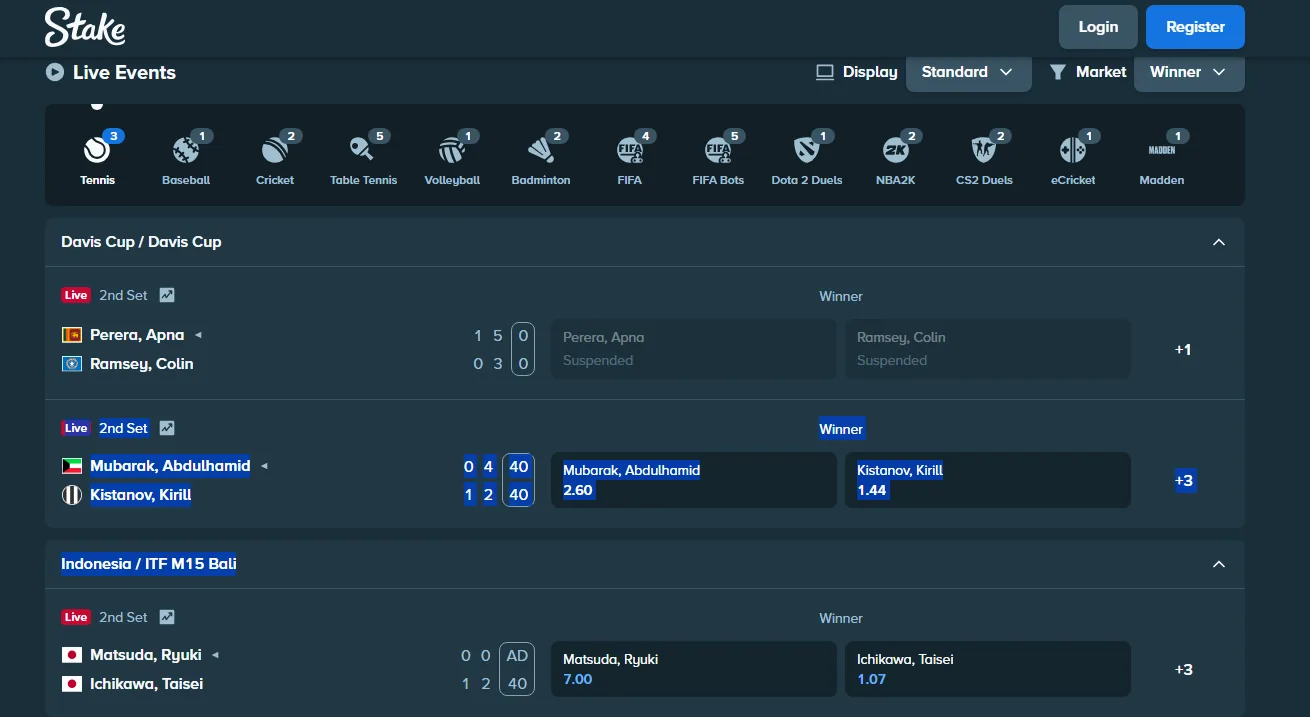Click the Login button
The width and height of the screenshot is (1310, 717).
click(1098, 27)
